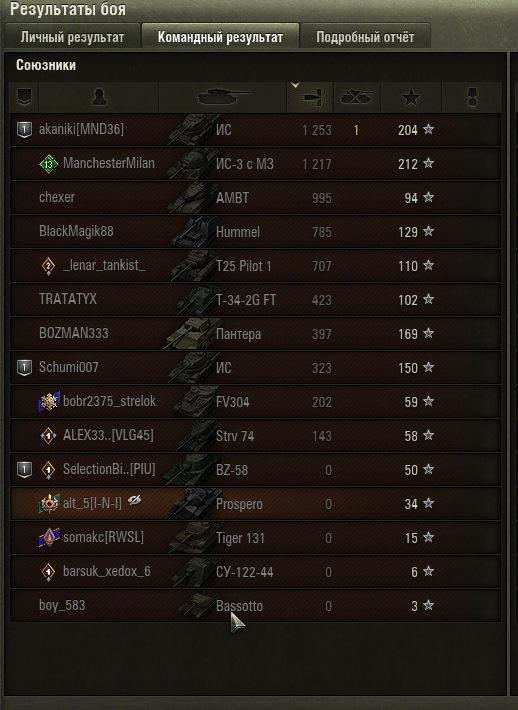
Task: Toggle the crossed-eye icon next to alt_5
Action: click(134, 500)
